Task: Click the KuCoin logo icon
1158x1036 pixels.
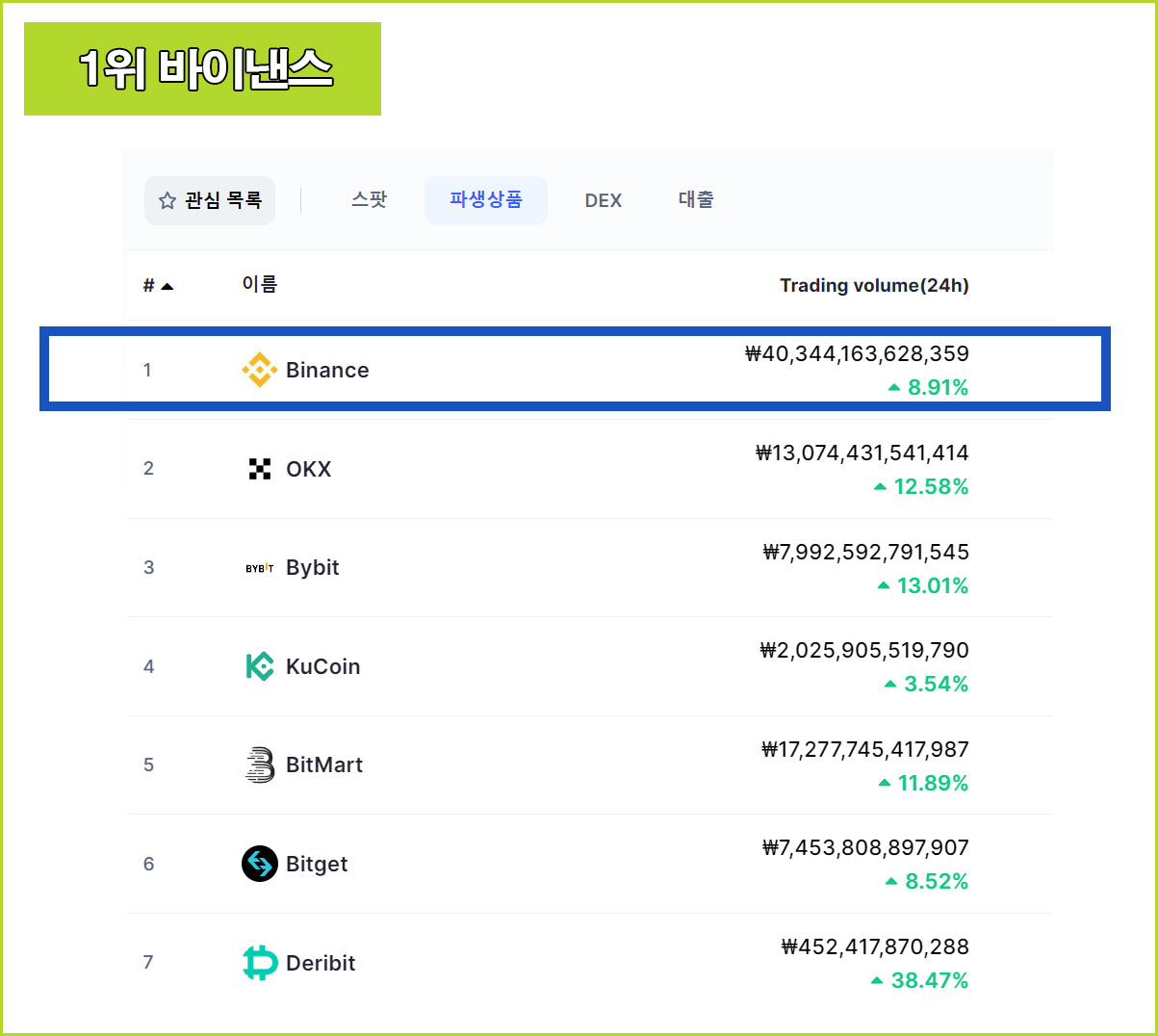Action: coord(259,666)
